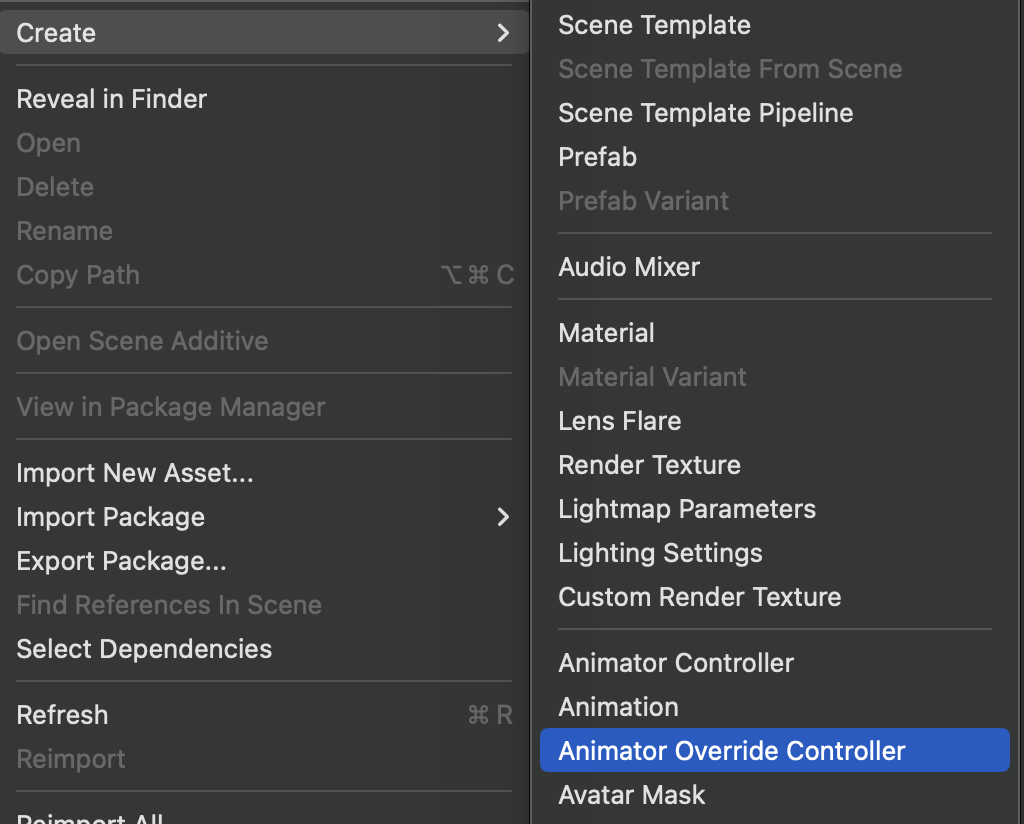
Task: Pick Custom Render Texture
Action: click(x=699, y=597)
